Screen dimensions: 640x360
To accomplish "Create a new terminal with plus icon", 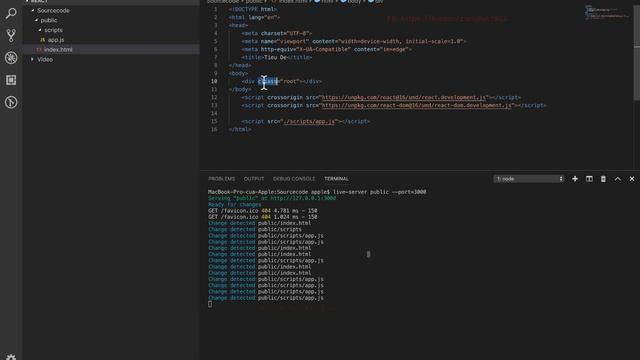I will point(575,179).
